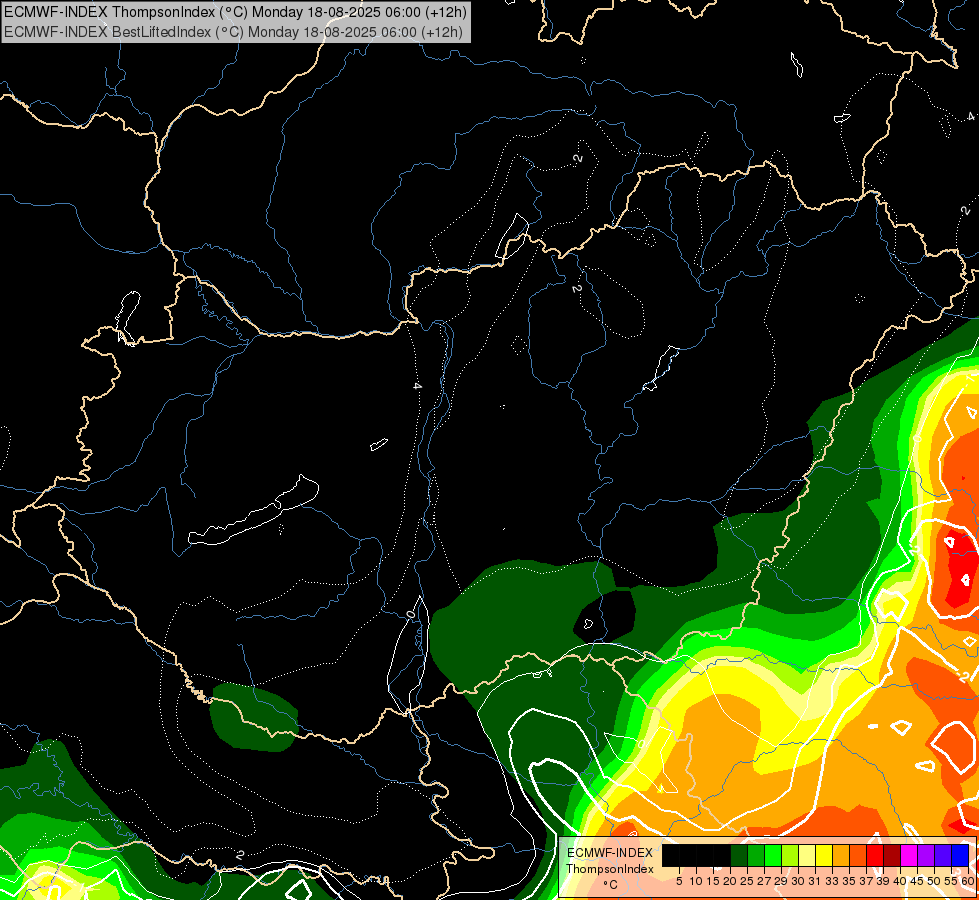
Task: Select the magenta 40–45 legend swatch
Action: (x=909, y=855)
